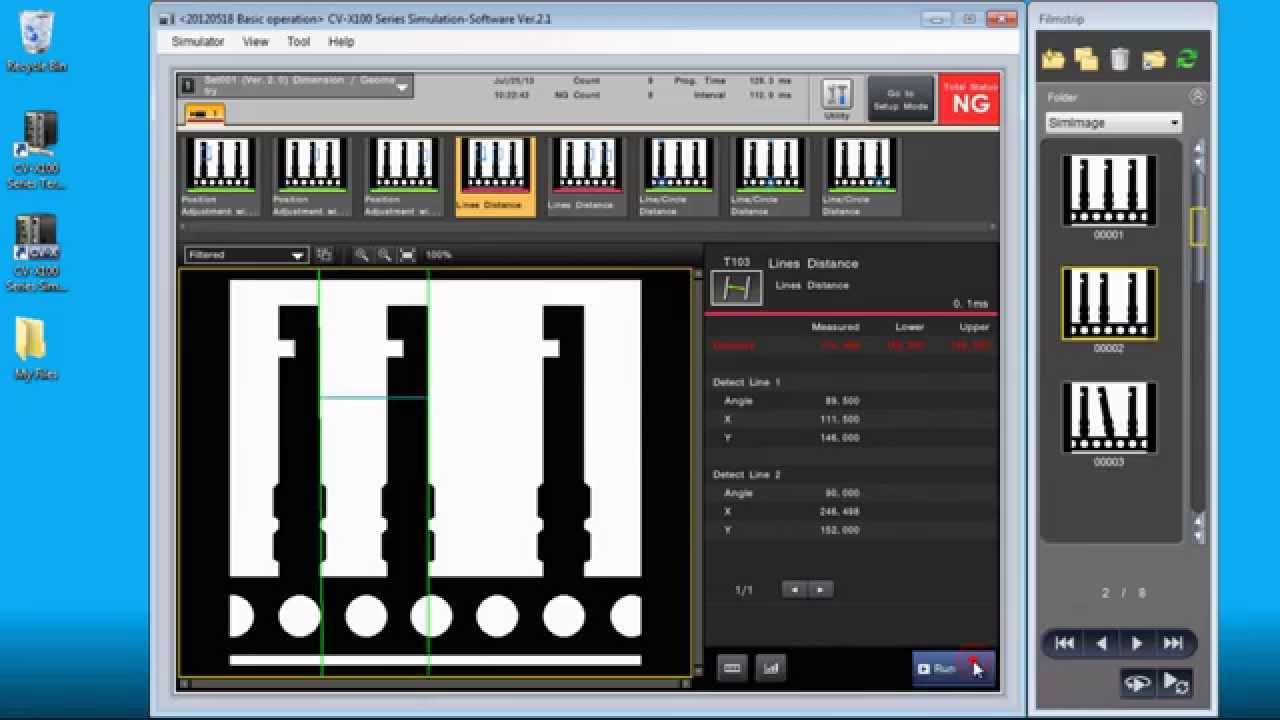Select second Position Adjustment tool thumbnail

coord(312,177)
